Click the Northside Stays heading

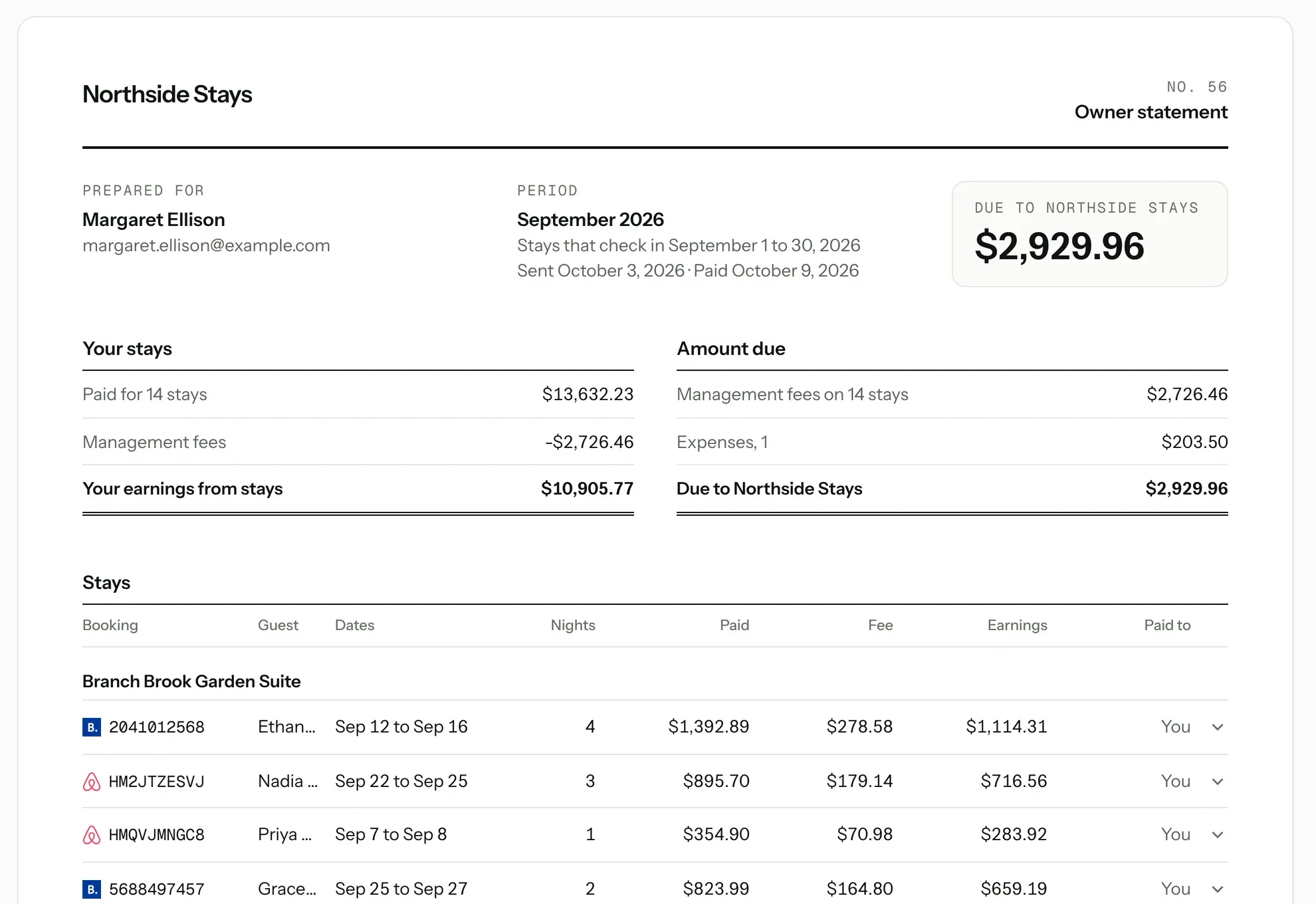point(167,94)
